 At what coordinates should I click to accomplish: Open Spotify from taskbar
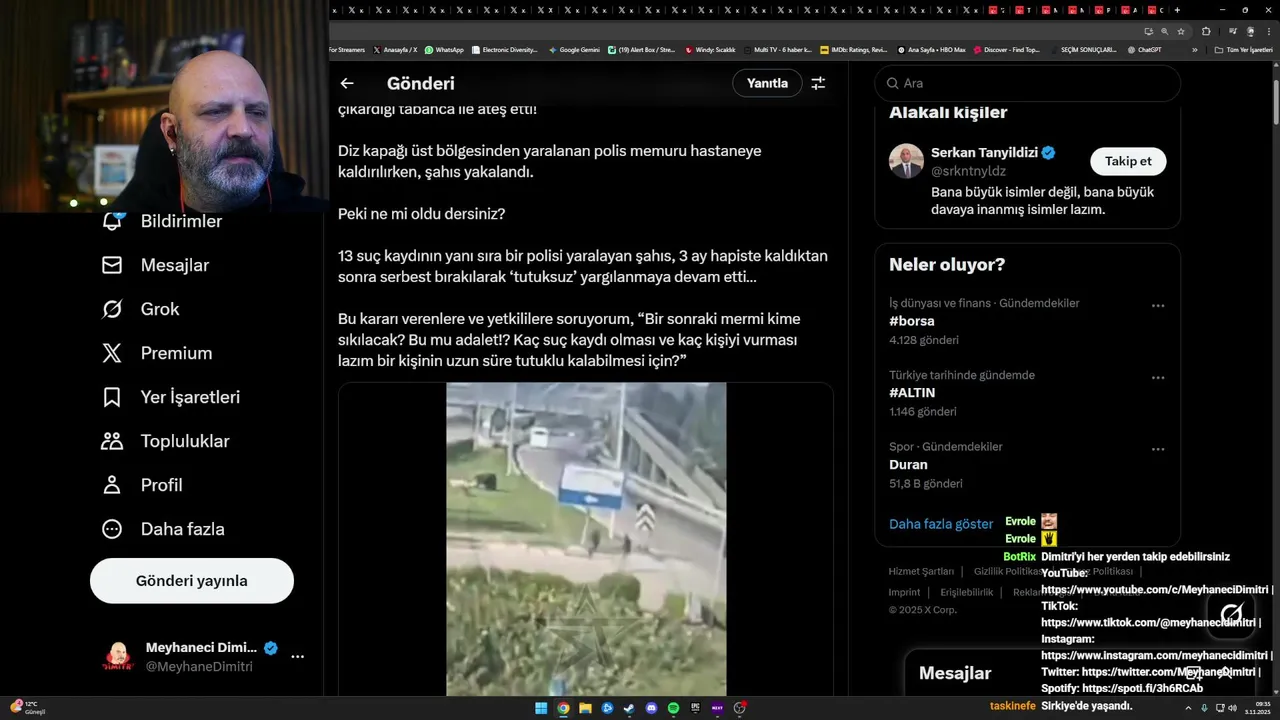pyautogui.click(x=673, y=708)
